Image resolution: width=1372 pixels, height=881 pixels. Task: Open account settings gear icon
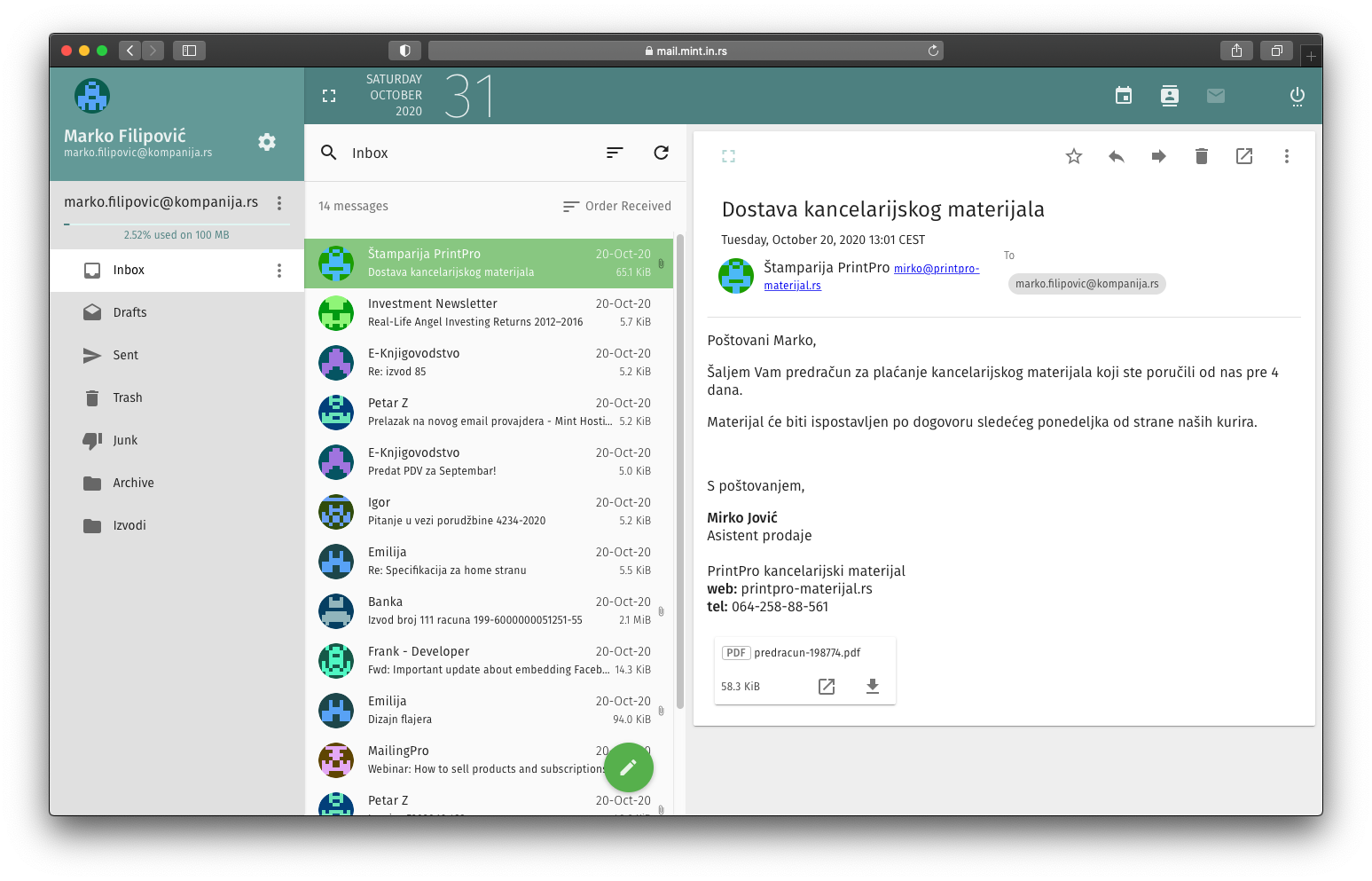[267, 142]
